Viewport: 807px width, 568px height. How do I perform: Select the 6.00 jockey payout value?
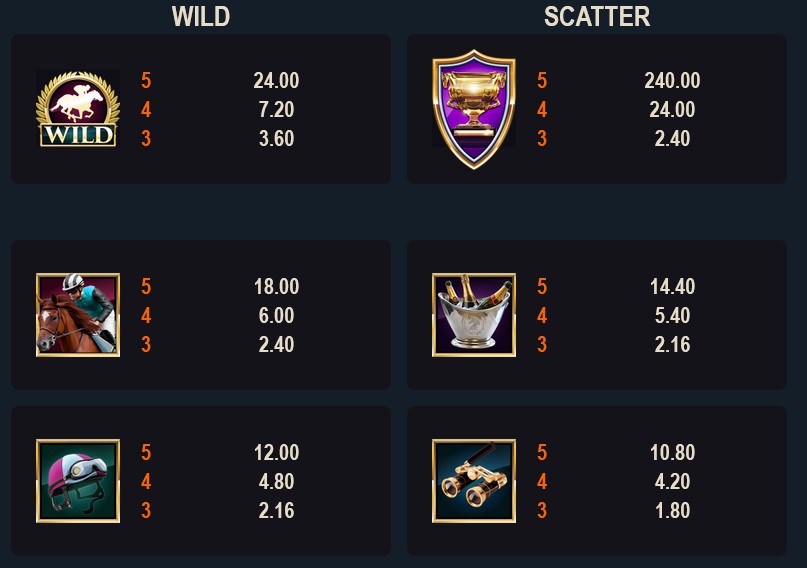[276, 315]
